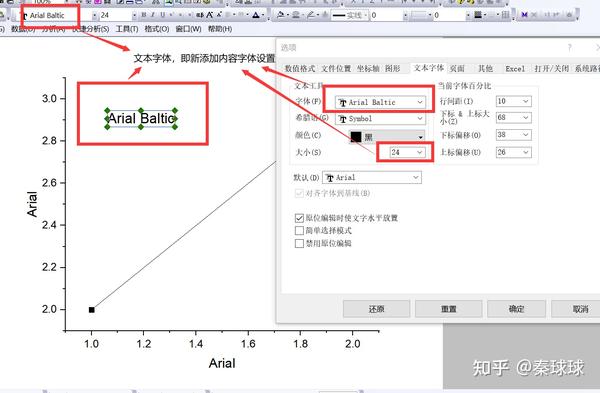
Task: Click the 重置 button
Action: [448, 309]
